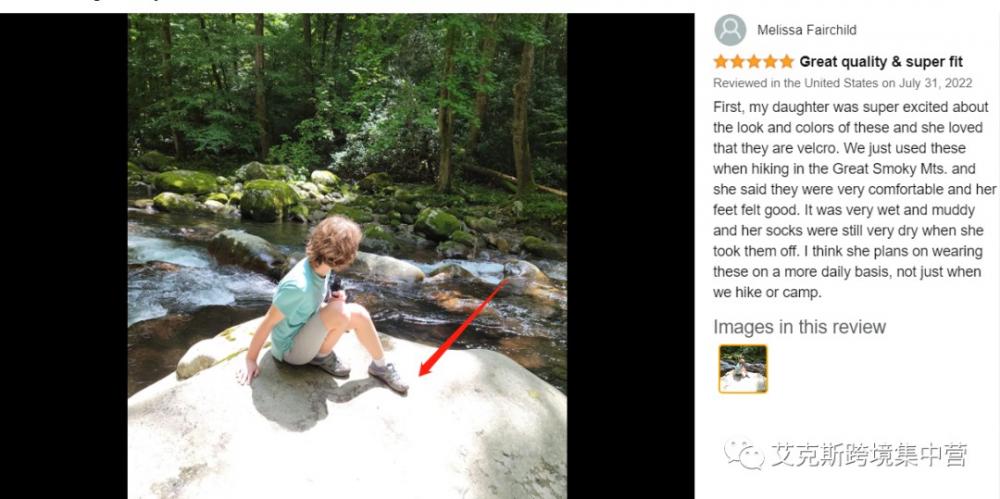The height and width of the screenshot is (499, 1000).
Task: Click Melissa Fairchild's profile avatar icon
Action: click(x=730, y=30)
